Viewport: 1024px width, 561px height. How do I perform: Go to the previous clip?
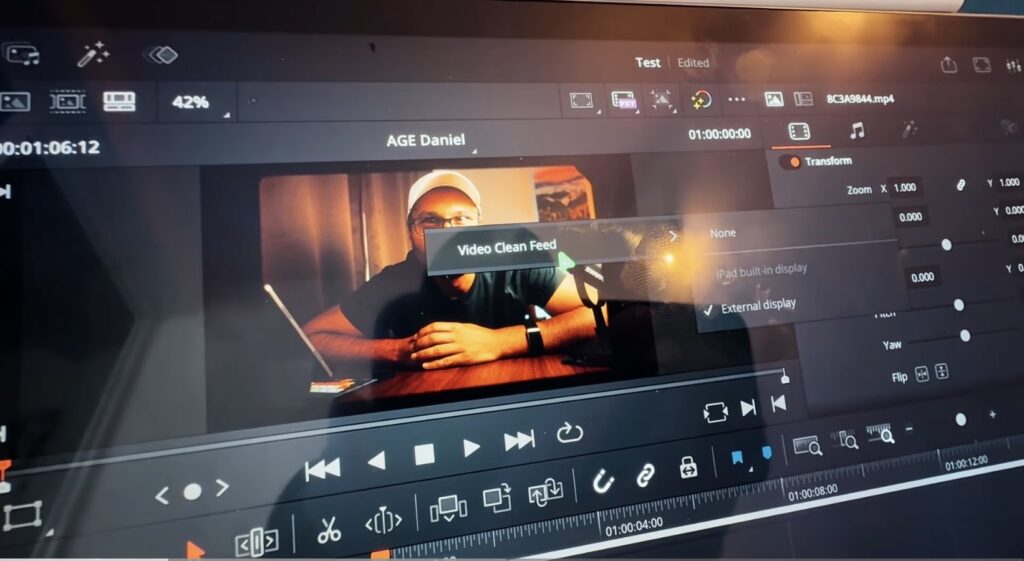pos(778,403)
